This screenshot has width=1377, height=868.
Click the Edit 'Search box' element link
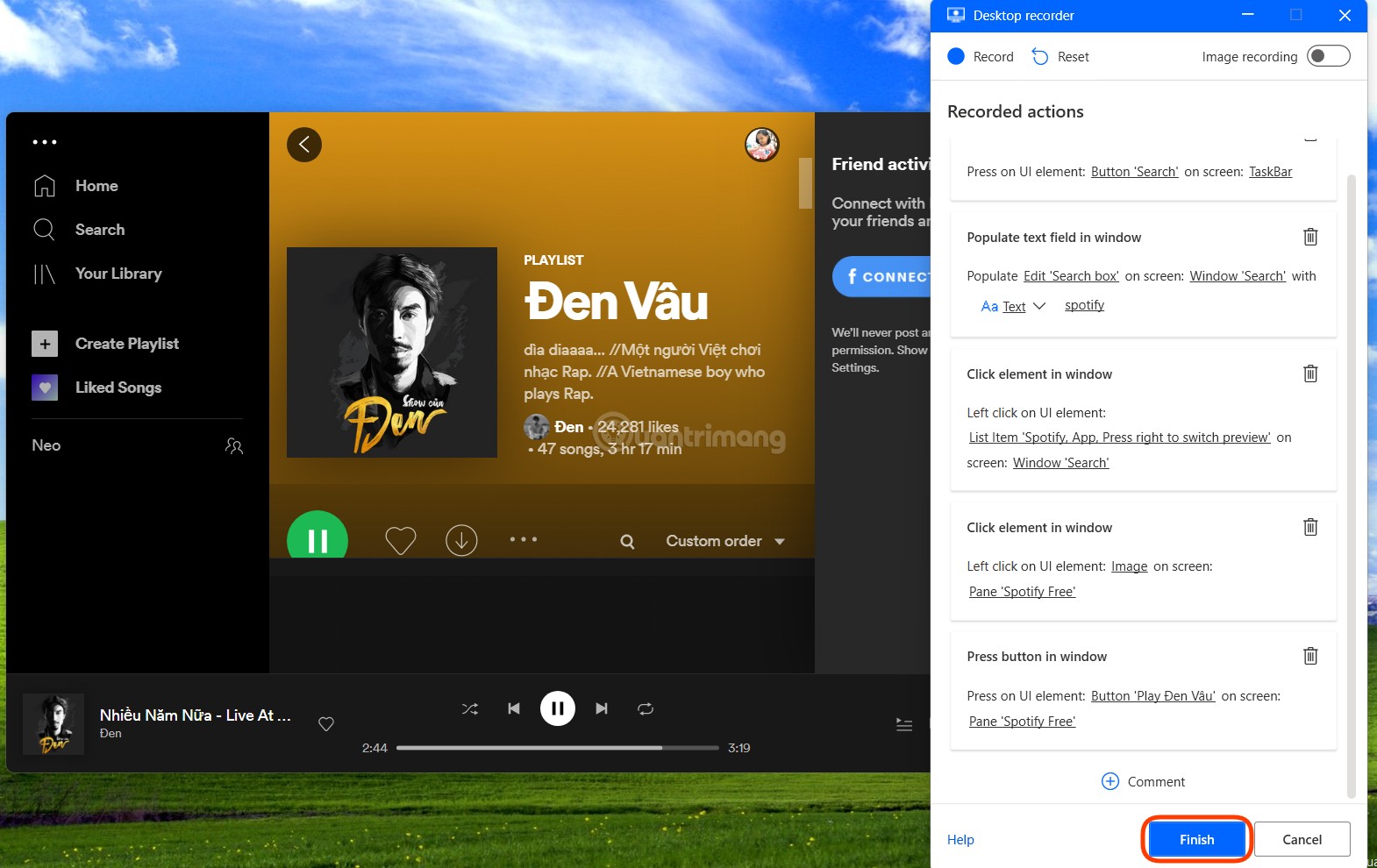pos(1071,276)
